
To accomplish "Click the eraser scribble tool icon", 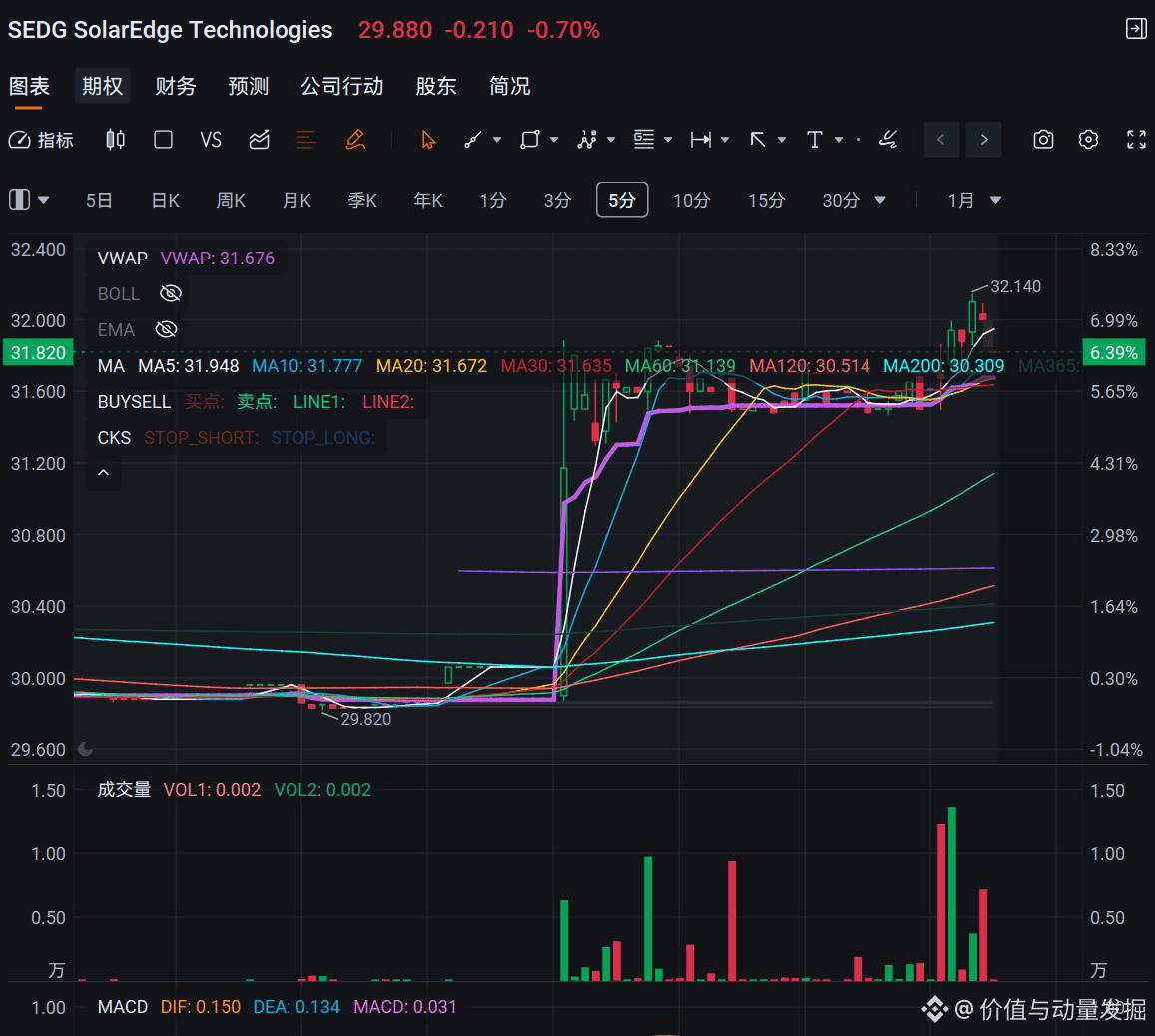I will [x=888, y=139].
